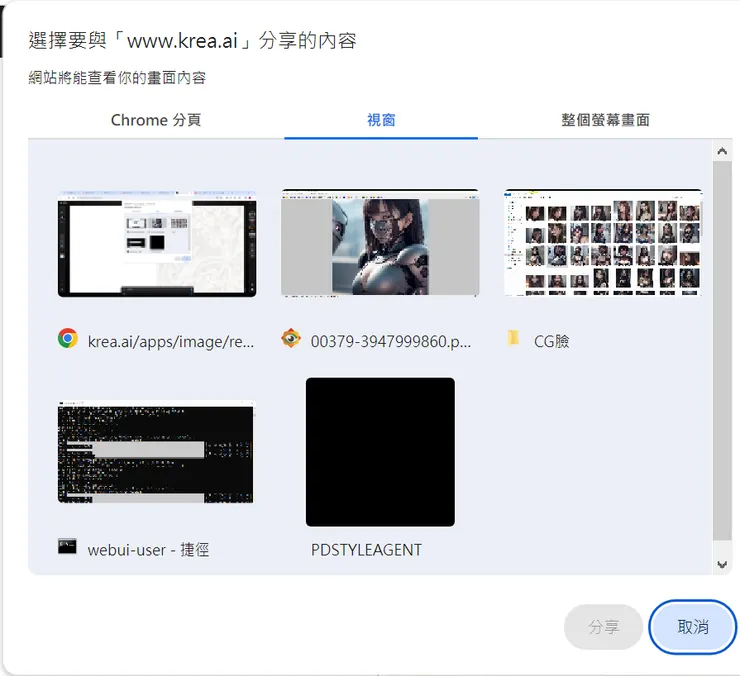Viewport: 740px width, 676px height.
Task: Open the 整個螢幕畫面 tab
Action: pos(605,120)
